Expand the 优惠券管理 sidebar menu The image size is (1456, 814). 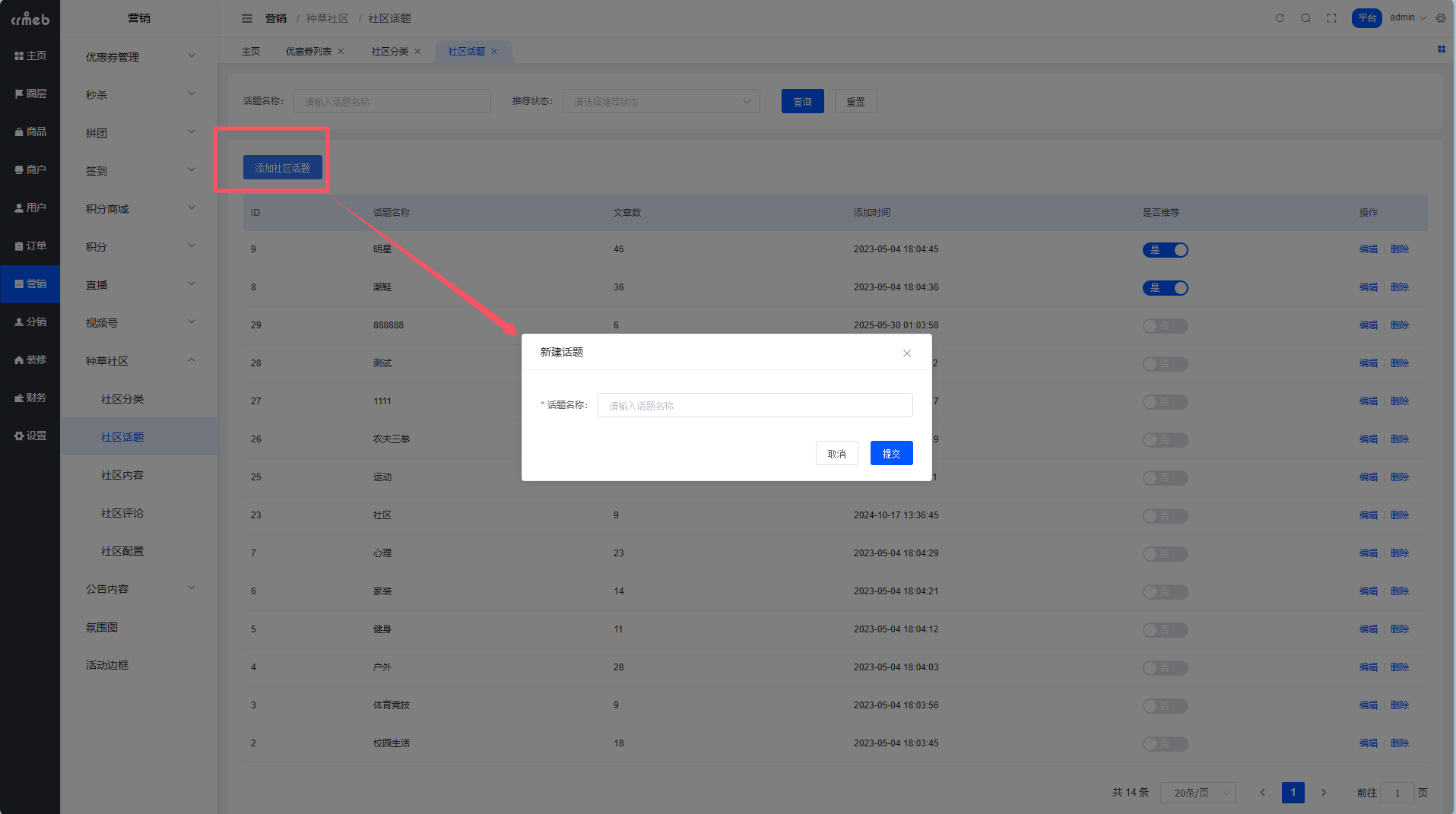(138, 57)
